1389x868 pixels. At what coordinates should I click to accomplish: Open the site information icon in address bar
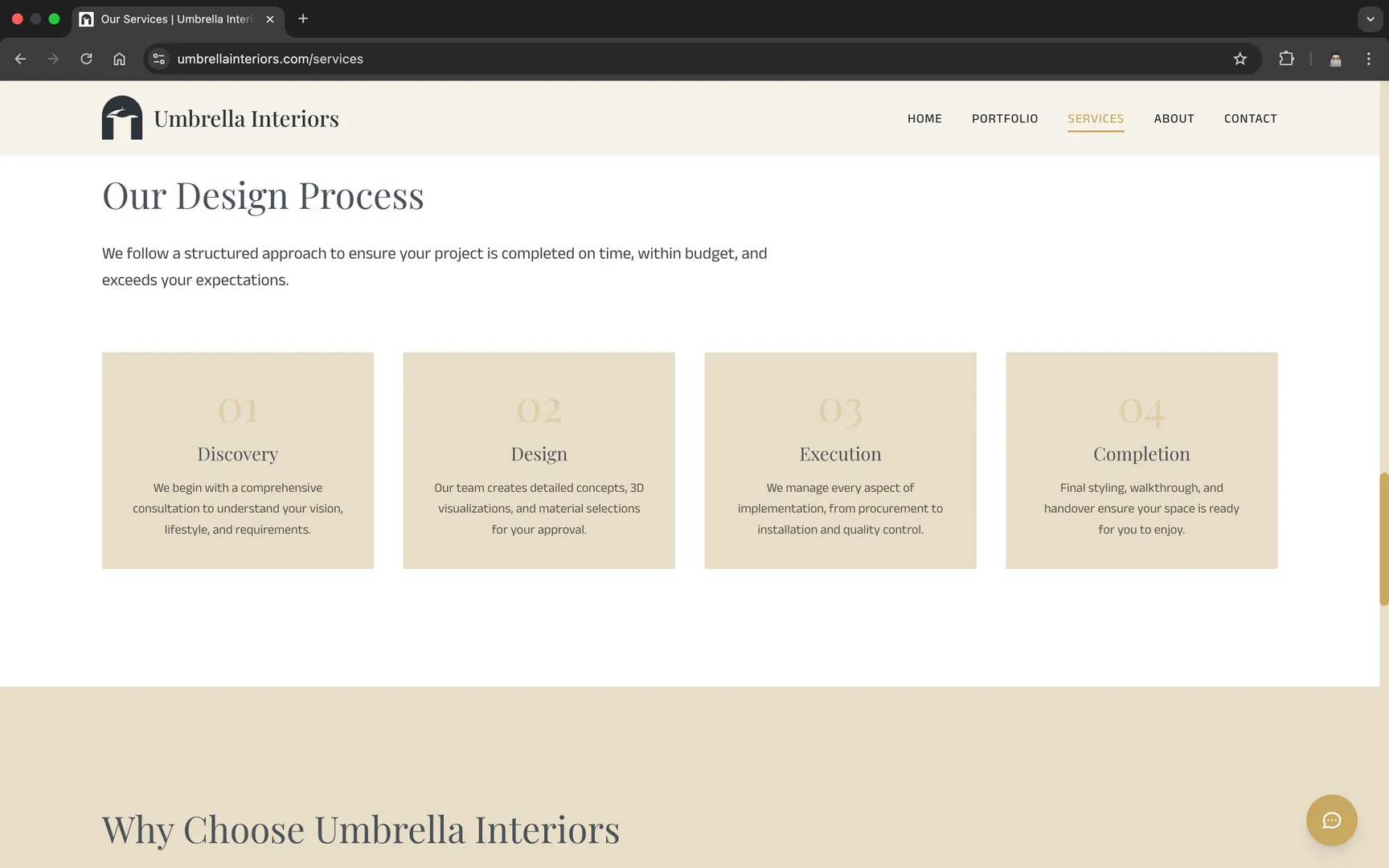coord(158,59)
